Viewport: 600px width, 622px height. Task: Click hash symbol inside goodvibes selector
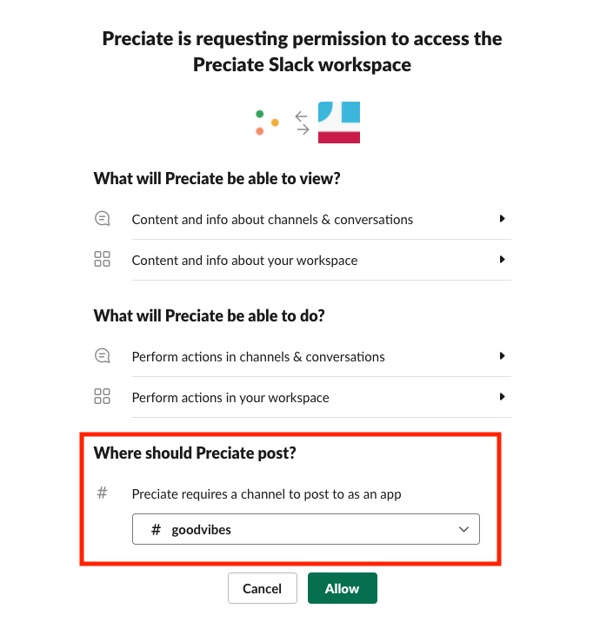[156, 530]
